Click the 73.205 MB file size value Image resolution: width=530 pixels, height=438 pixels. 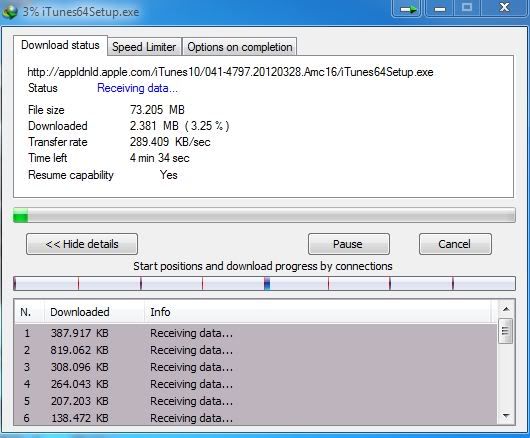pos(157,110)
